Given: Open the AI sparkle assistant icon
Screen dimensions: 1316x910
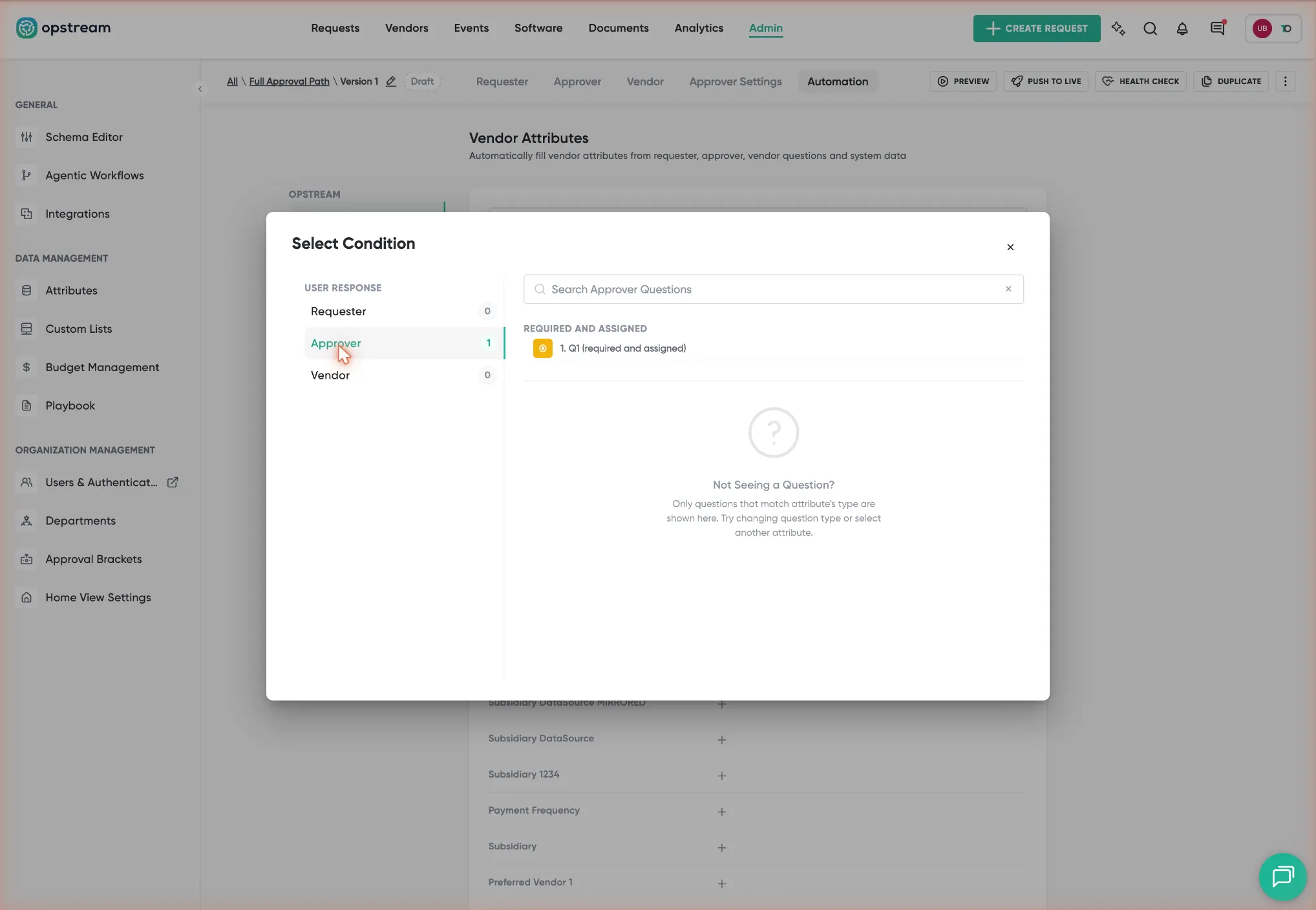Looking at the screenshot, I should click(1118, 28).
